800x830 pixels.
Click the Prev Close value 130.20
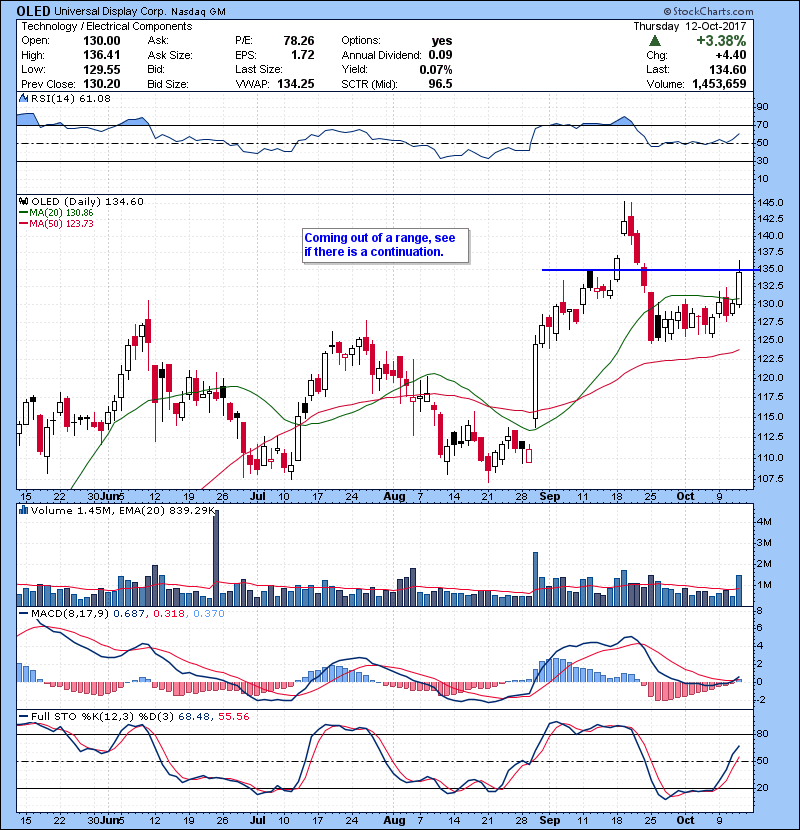(x=101, y=84)
